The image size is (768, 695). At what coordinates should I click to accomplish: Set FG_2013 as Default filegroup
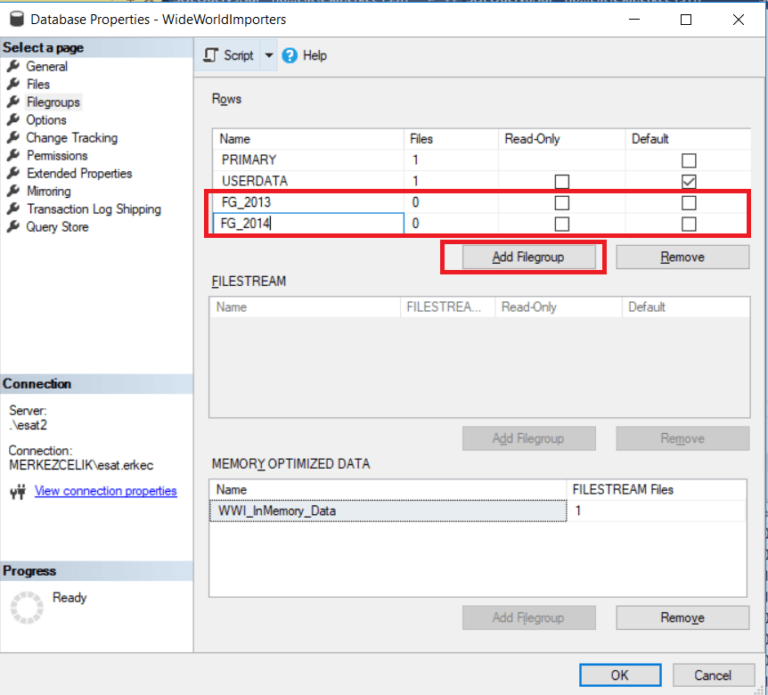click(689, 203)
